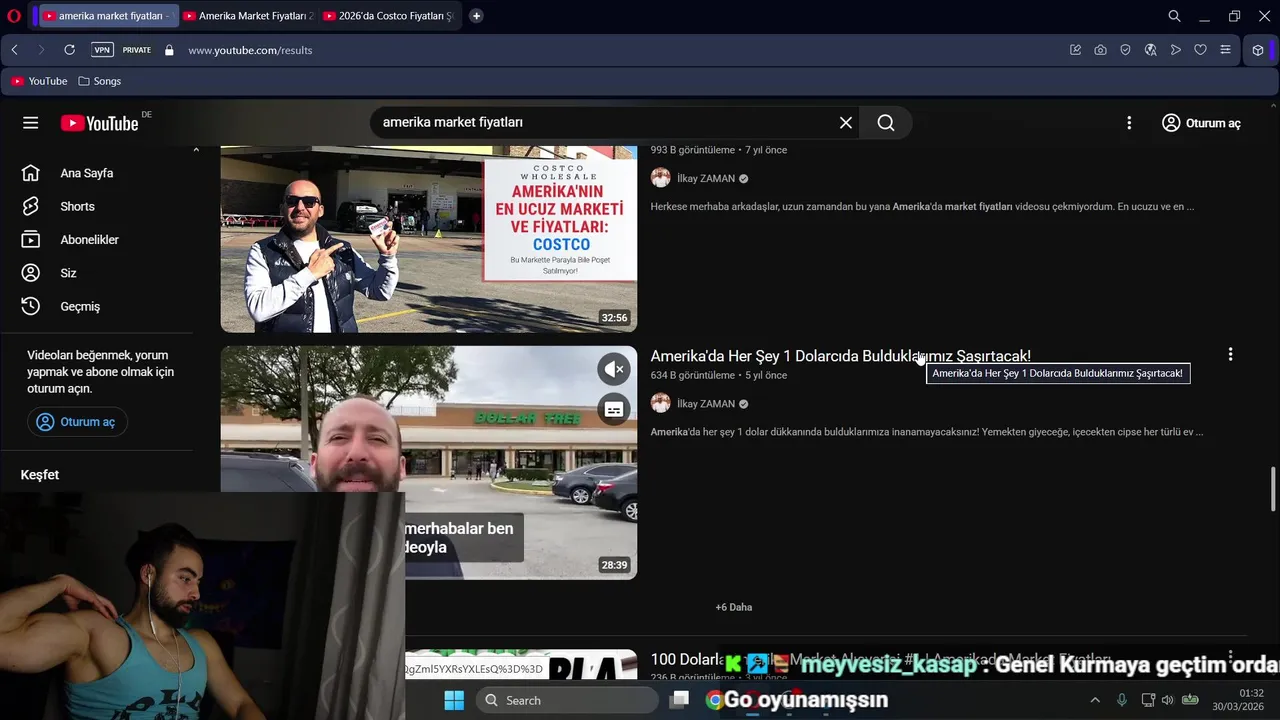Clear the search query with X
Image resolution: width=1280 pixels, height=720 pixels.
(846, 122)
